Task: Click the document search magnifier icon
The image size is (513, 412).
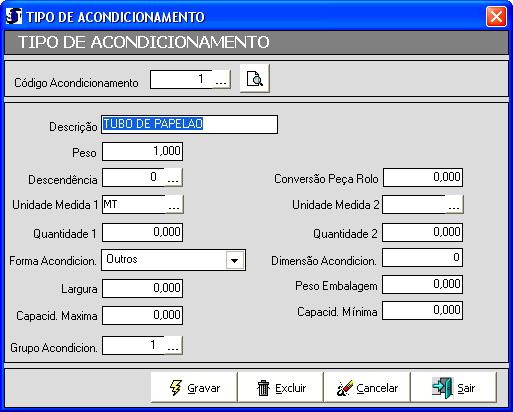Action: tap(255, 79)
